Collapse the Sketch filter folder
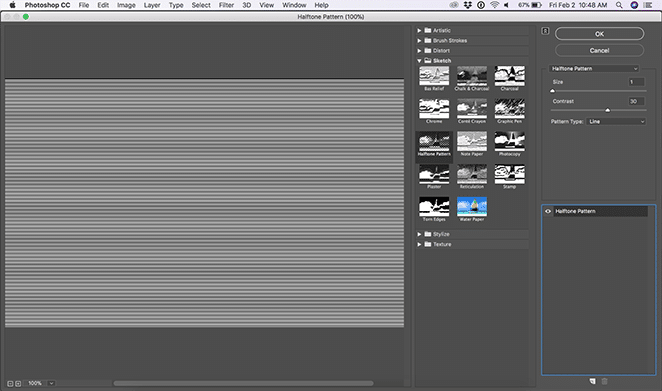This screenshot has width=662, height=391. click(x=419, y=61)
